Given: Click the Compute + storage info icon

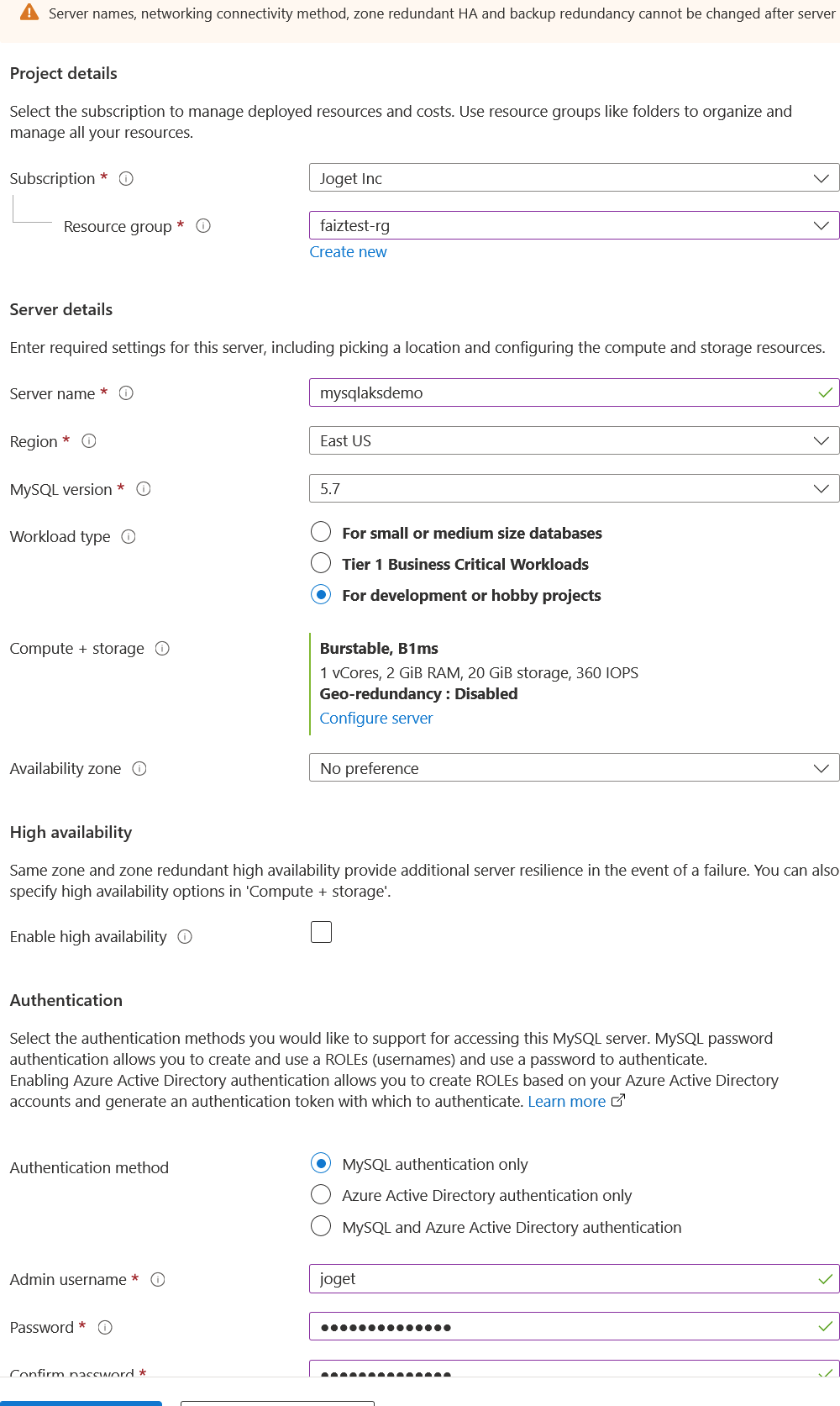Looking at the screenshot, I should click(x=163, y=649).
